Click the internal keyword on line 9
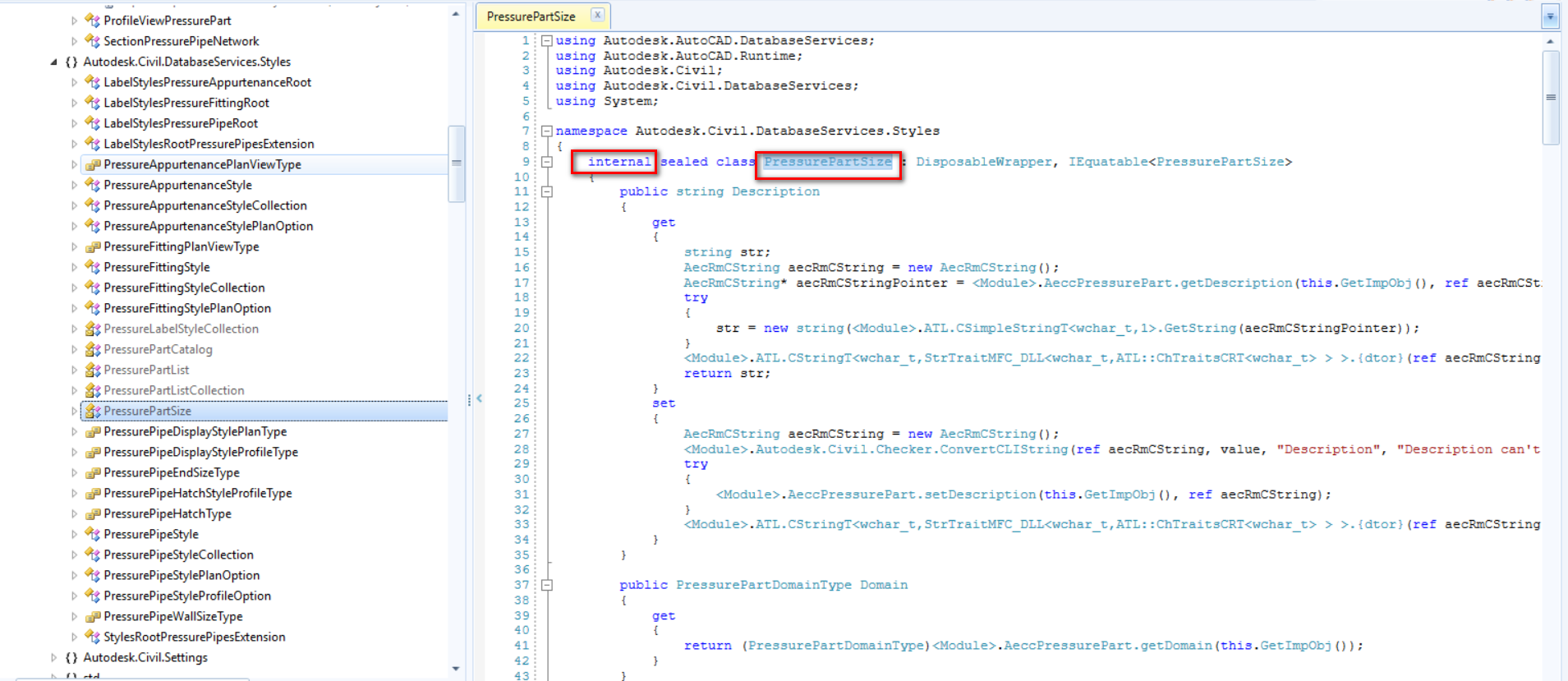The height and width of the screenshot is (681, 1568). pos(618,162)
